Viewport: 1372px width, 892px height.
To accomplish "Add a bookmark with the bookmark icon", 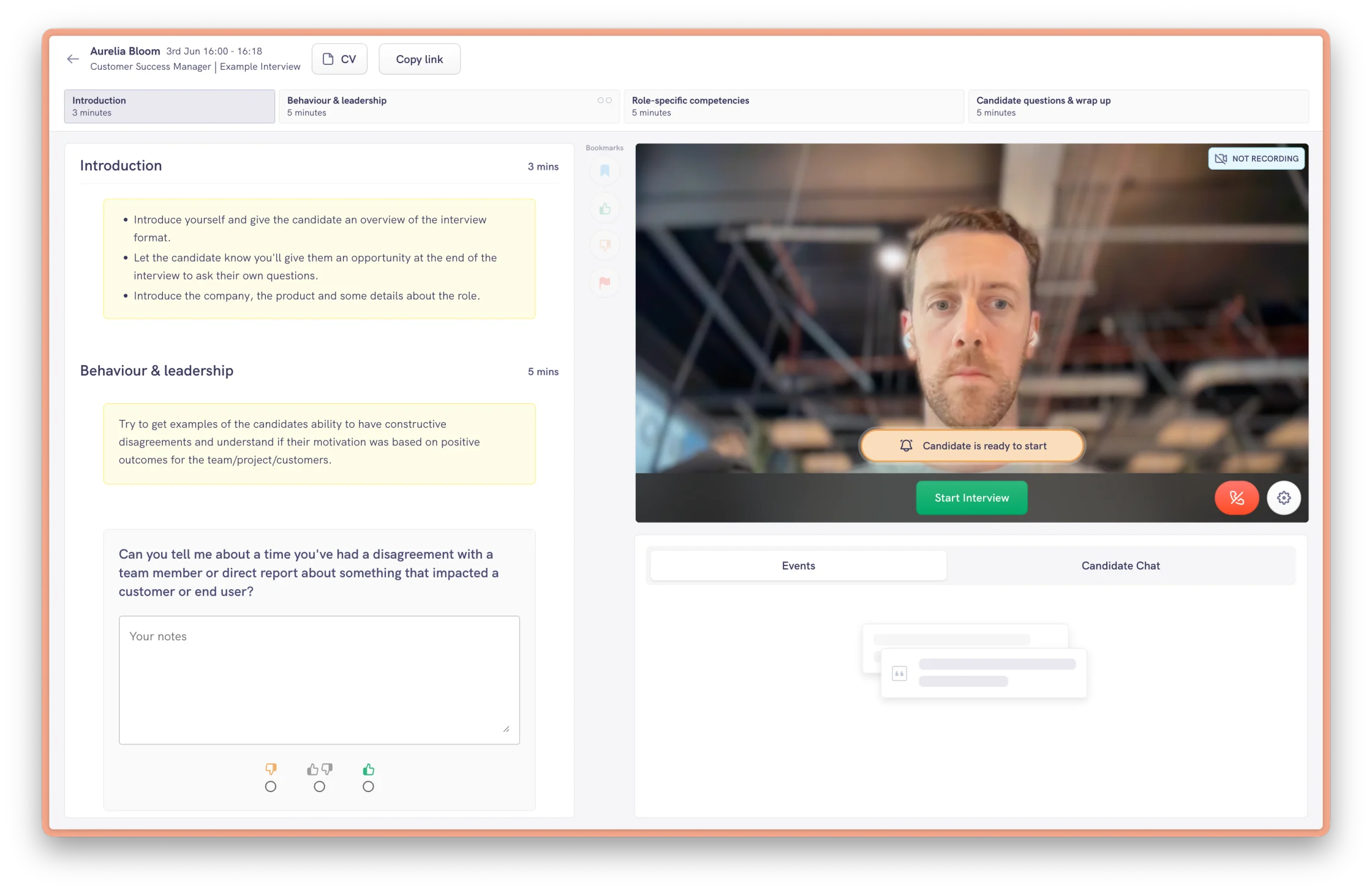I will click(x=605, y=171).
